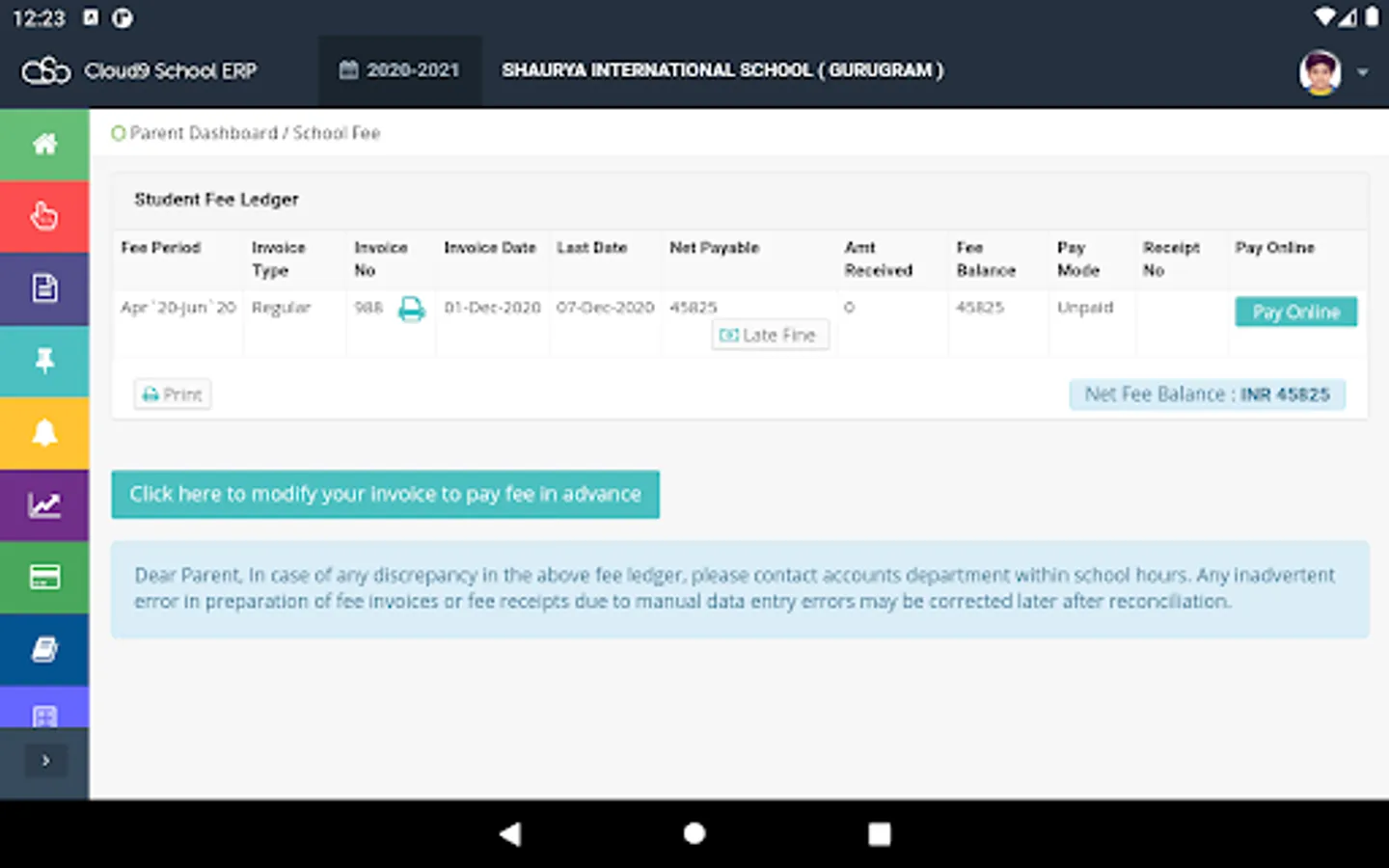Click the Net Fee Balance INR 45825 label

click(1207, 394)
